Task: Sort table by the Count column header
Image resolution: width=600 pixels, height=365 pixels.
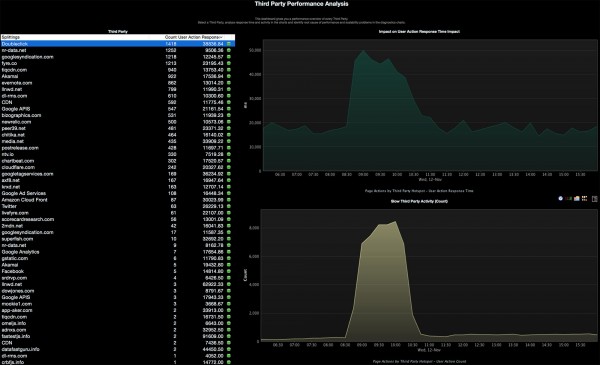Action: [170, 37]
